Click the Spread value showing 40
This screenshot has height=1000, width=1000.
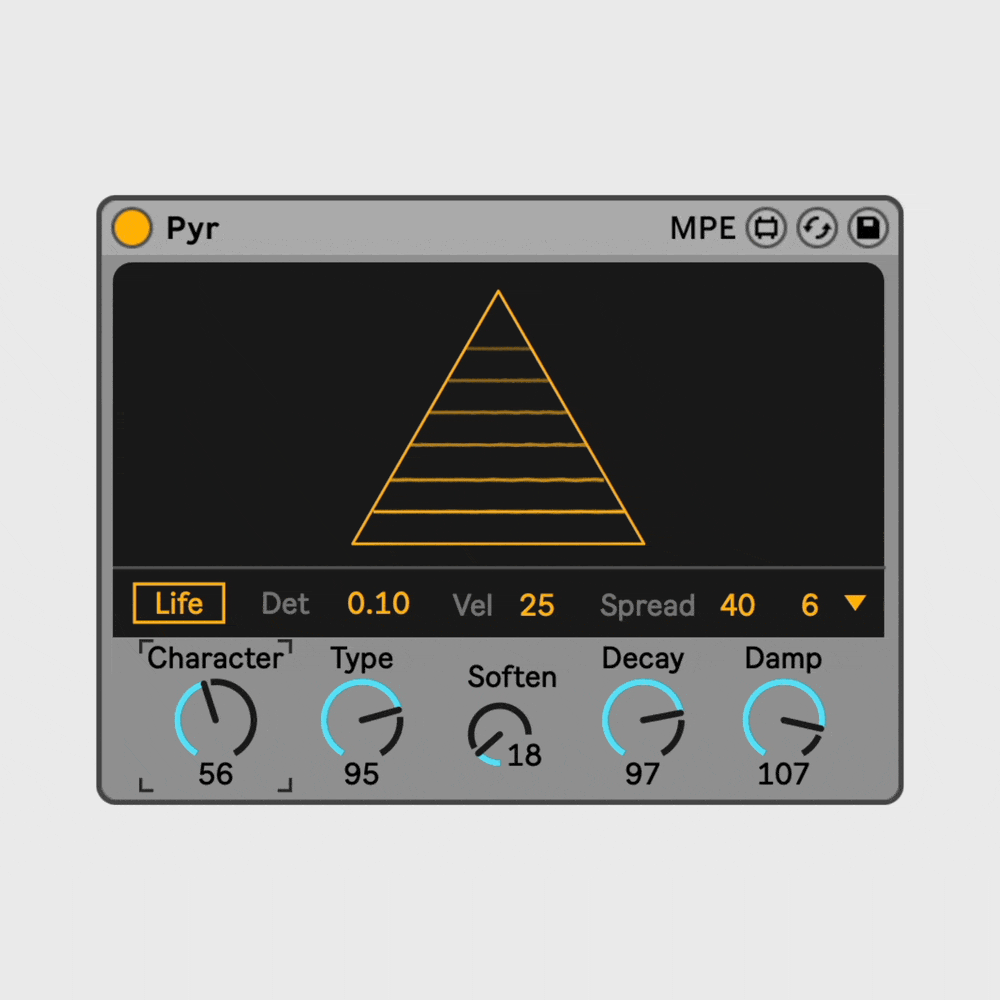(738, 604)
